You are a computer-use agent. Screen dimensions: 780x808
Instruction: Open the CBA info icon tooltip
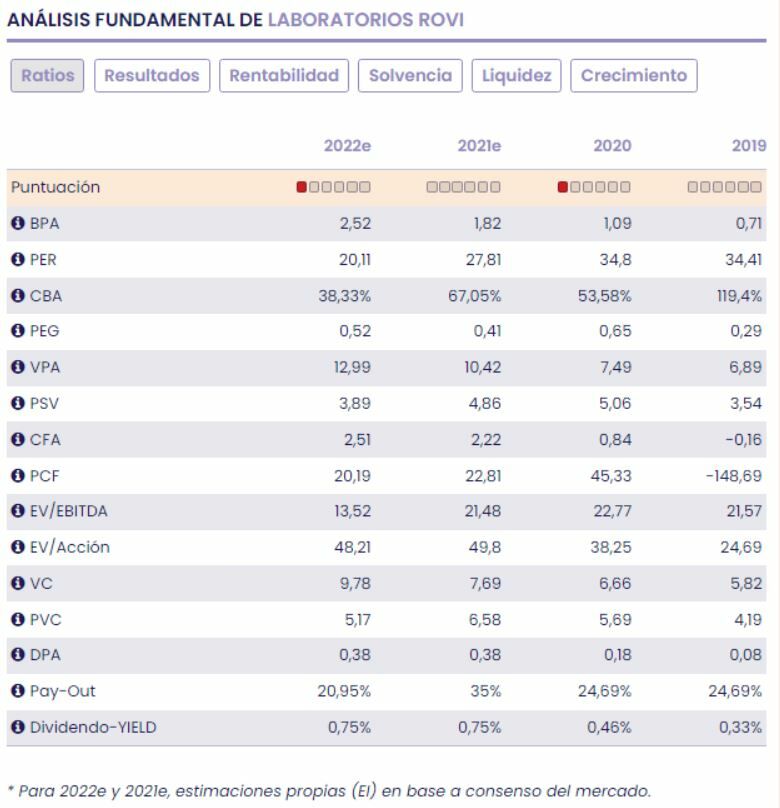(x=17, y=295)
